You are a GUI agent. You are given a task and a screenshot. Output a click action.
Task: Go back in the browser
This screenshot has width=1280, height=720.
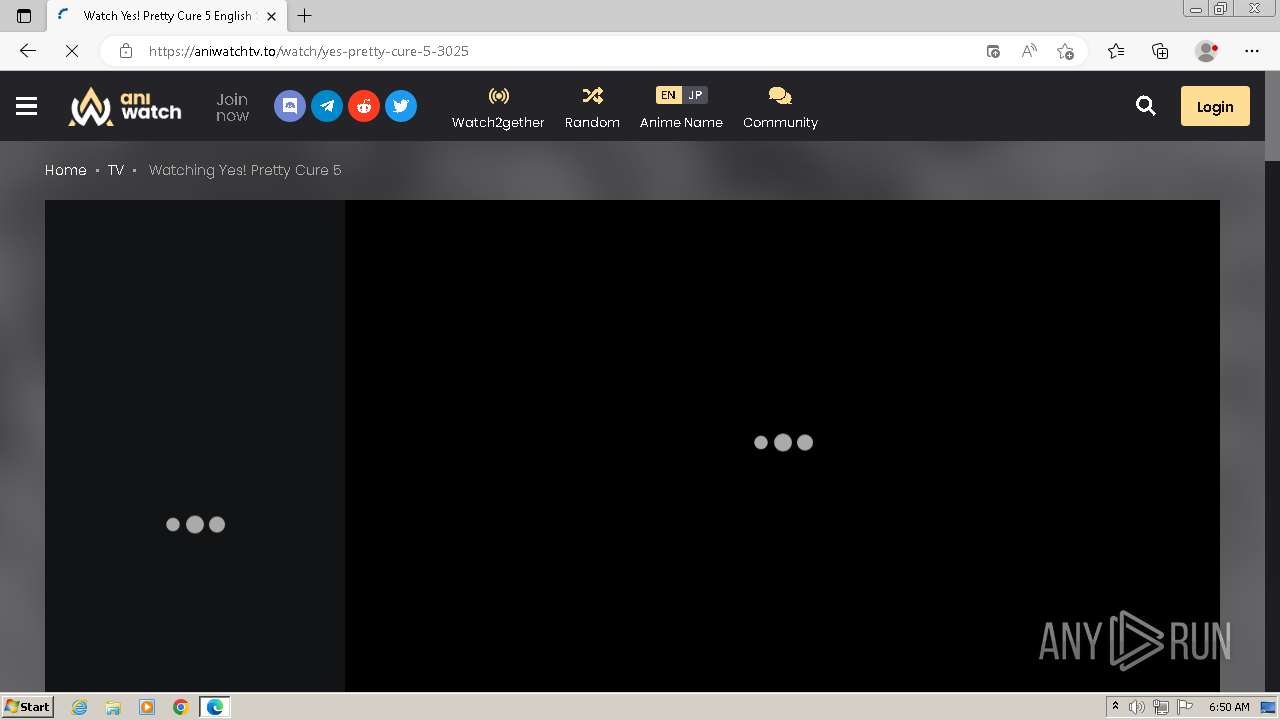28,51
